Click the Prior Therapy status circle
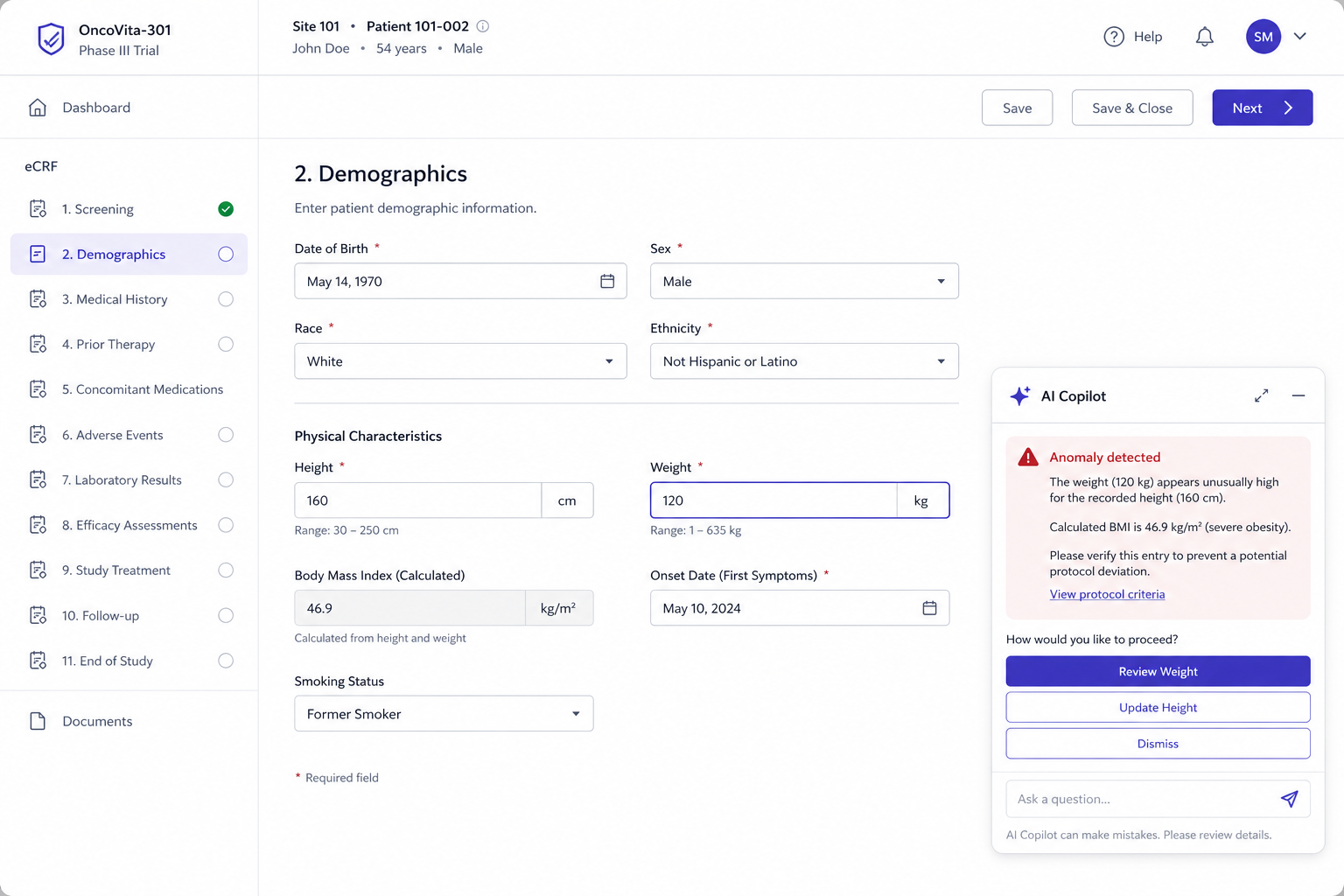1344x896 pixels. (x=226, y=345)
